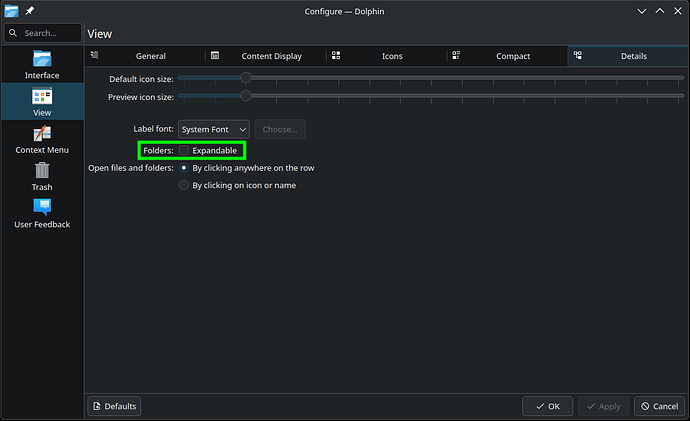Switch to the Content Display tab
This screenshot has width=690, height=421.
point(270,56)
